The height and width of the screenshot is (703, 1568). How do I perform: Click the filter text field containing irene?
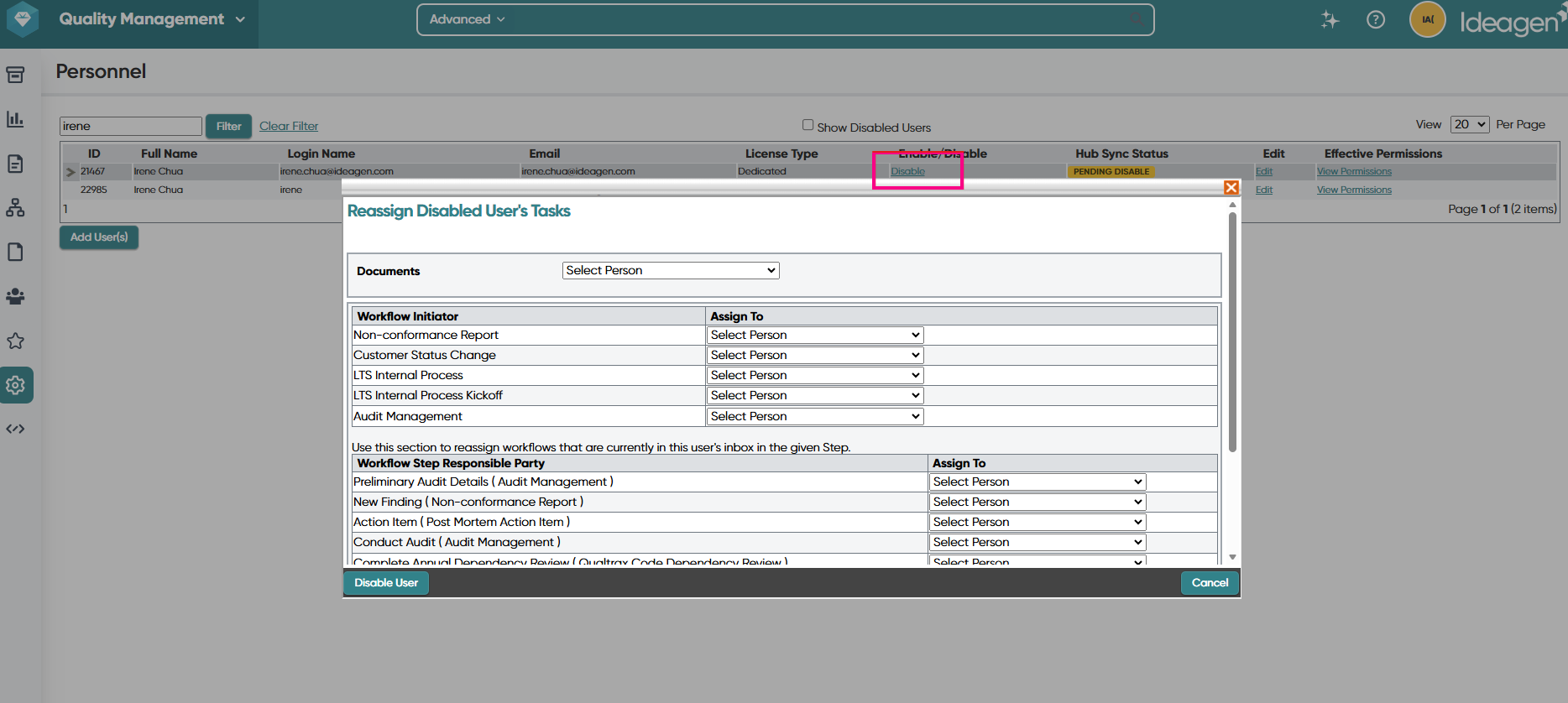[131, 126]
